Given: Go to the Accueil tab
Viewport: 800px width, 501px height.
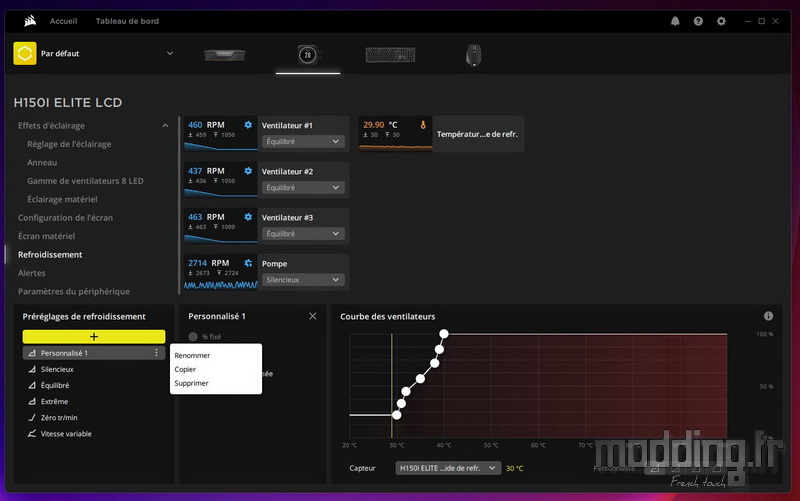Looking at the screenshot, I should [x=63, y=21].
